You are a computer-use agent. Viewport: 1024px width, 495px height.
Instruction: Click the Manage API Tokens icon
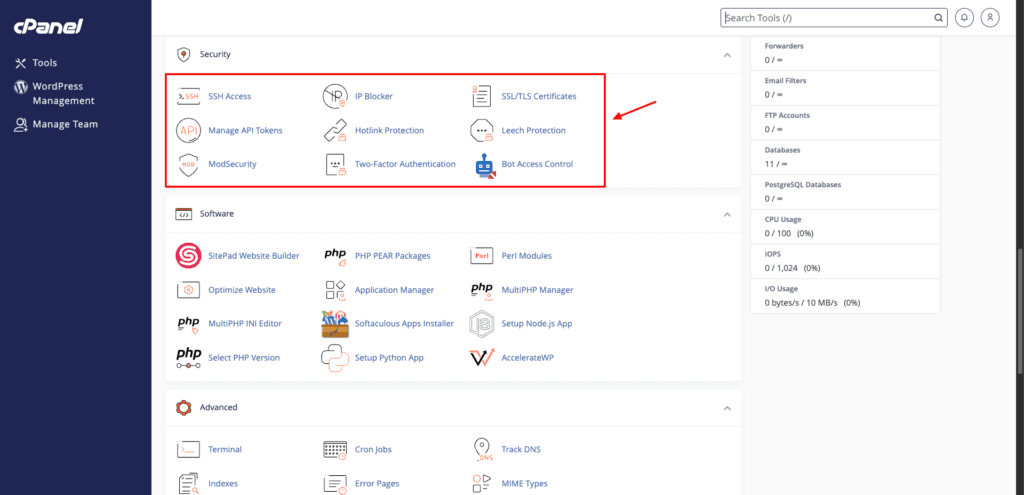(x=188, y=130)
